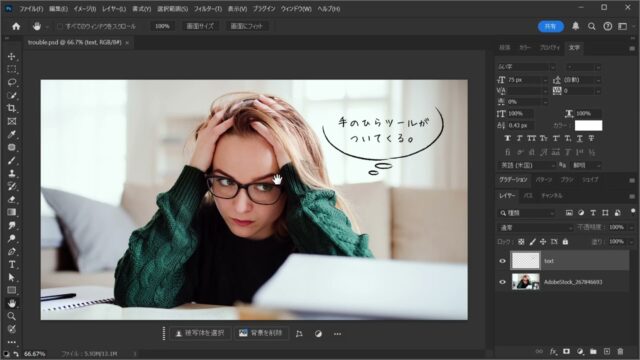Select the Frame tool
Image resolution: width=640 pixels, height=360 pixels.
(x=12, y=121)
